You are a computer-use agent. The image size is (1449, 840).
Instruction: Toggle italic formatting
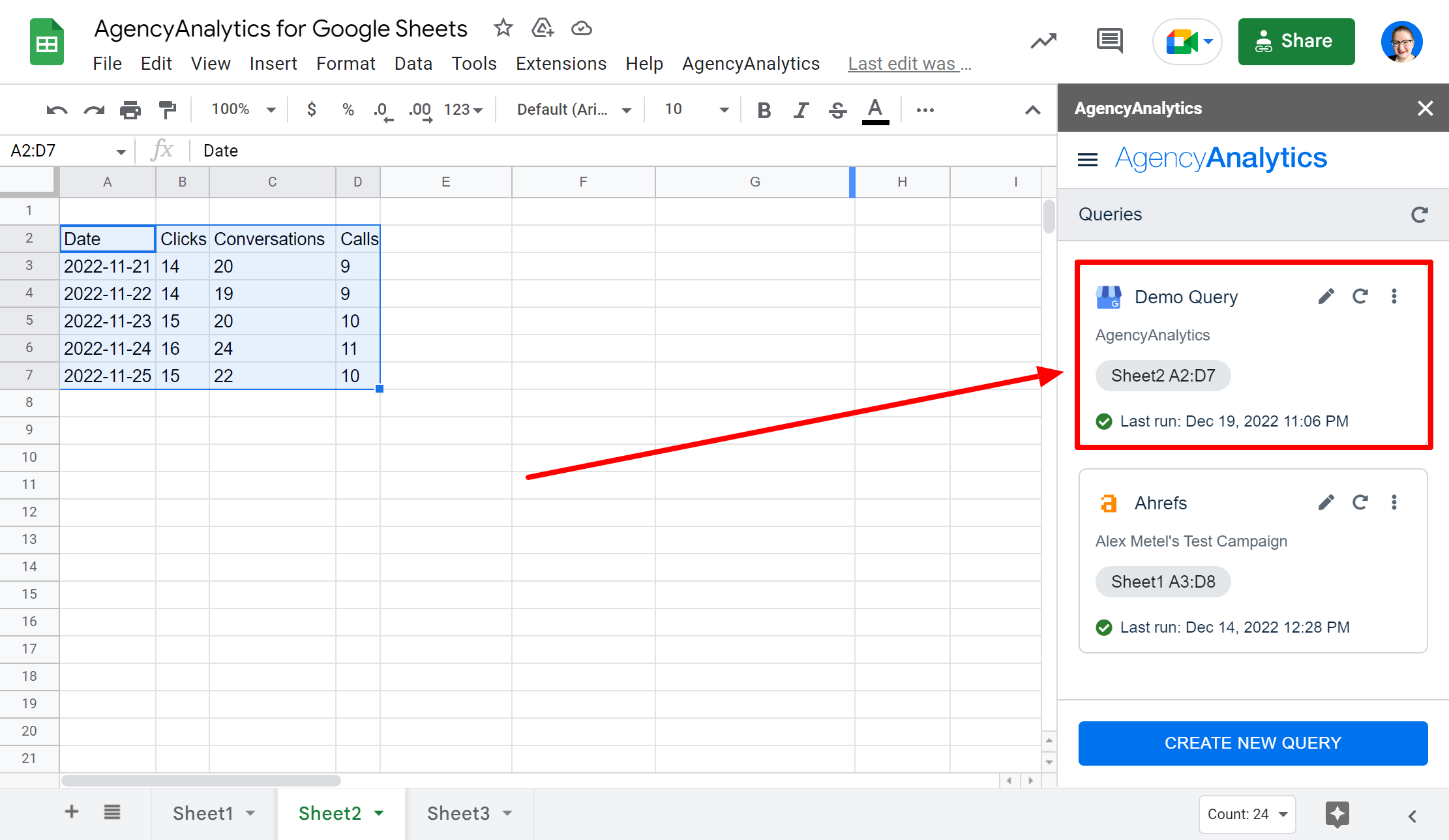click(x=801, y=110)
